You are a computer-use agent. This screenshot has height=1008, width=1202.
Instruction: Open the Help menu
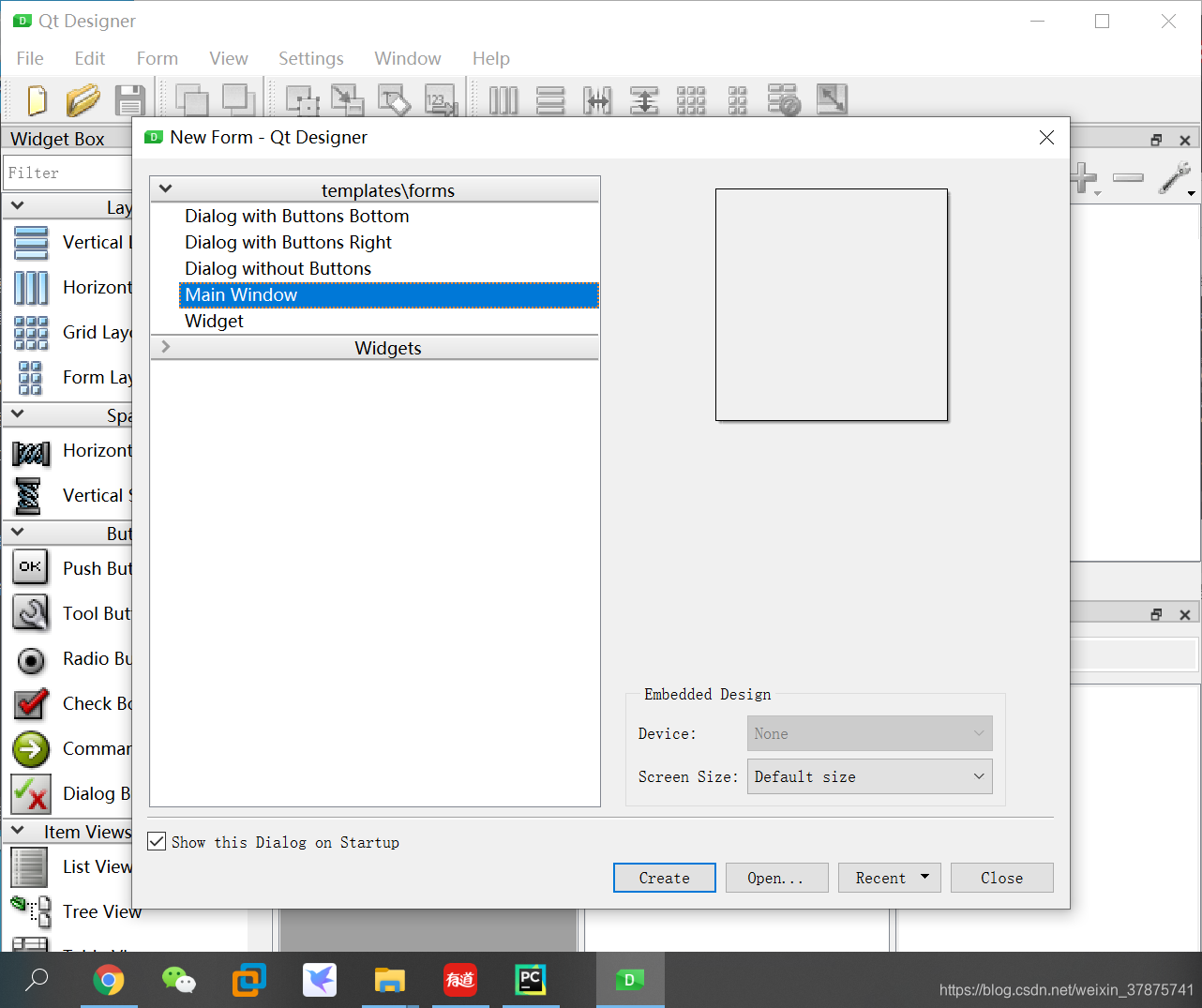[491, 58]
